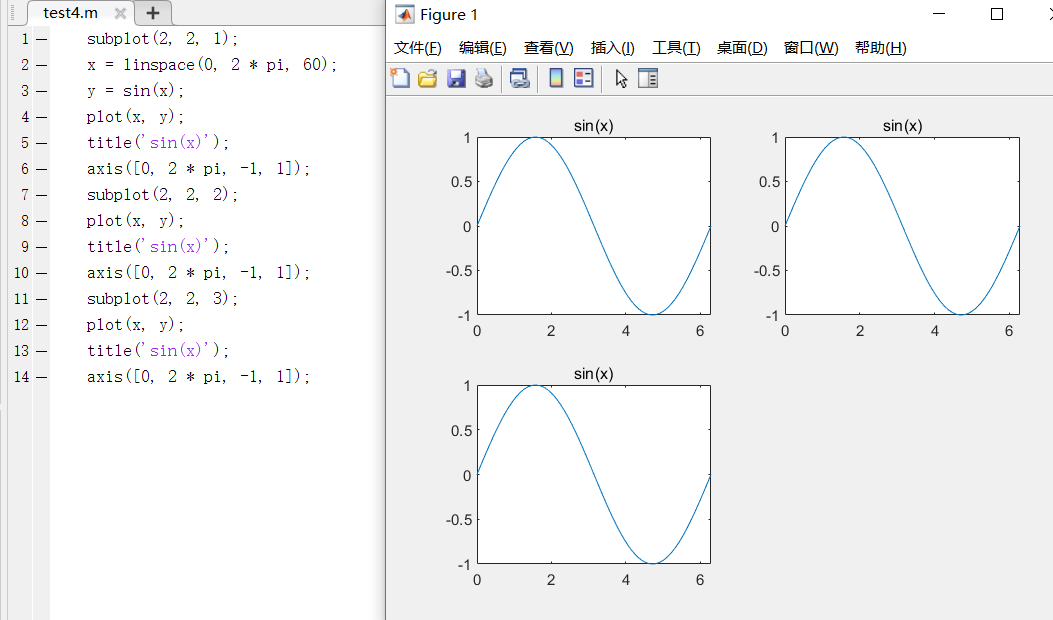Click the axis call on line 6
The width and height of the screenshot is (1053, 620).
[x=198, y=169]
